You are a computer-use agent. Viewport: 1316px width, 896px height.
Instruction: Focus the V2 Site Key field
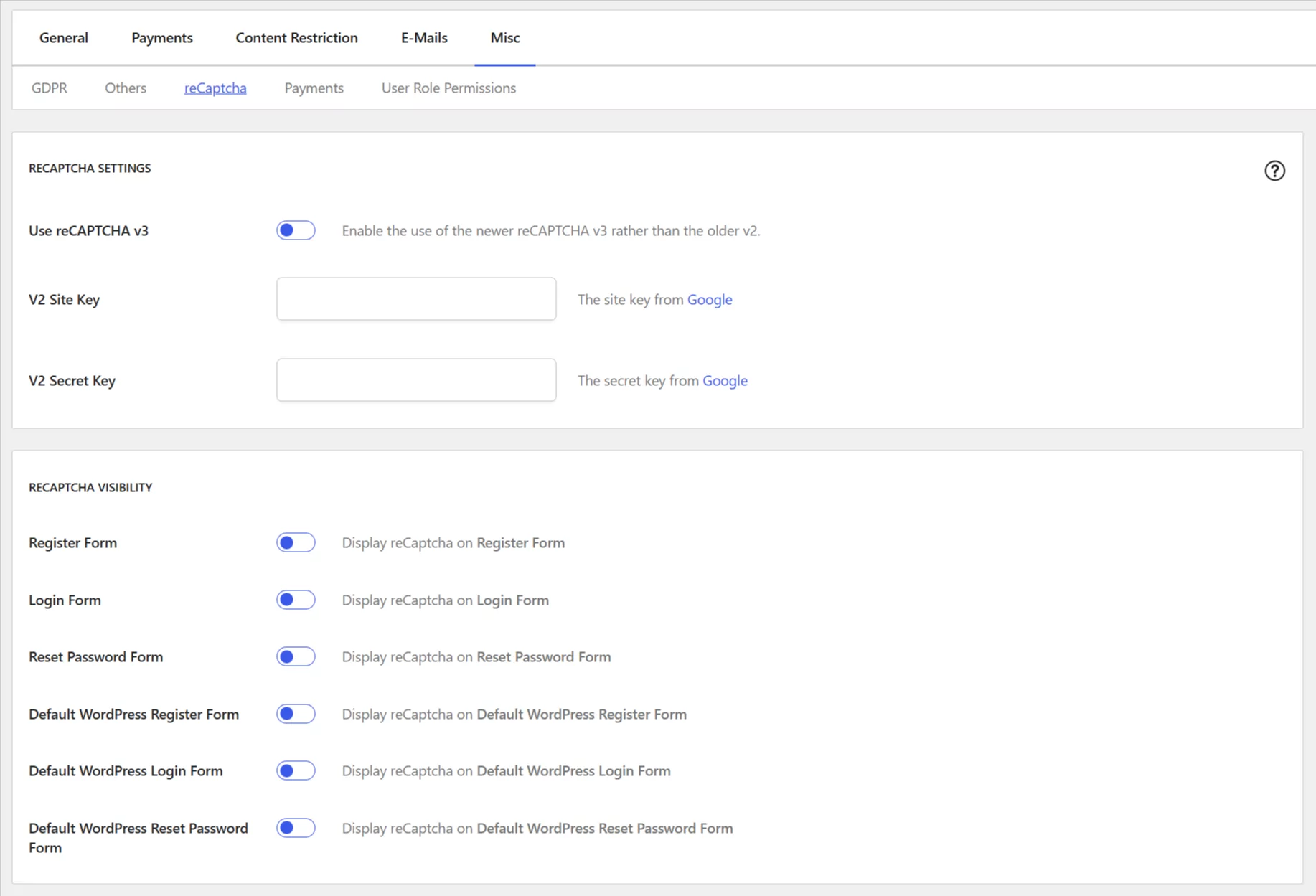point(416,299)
